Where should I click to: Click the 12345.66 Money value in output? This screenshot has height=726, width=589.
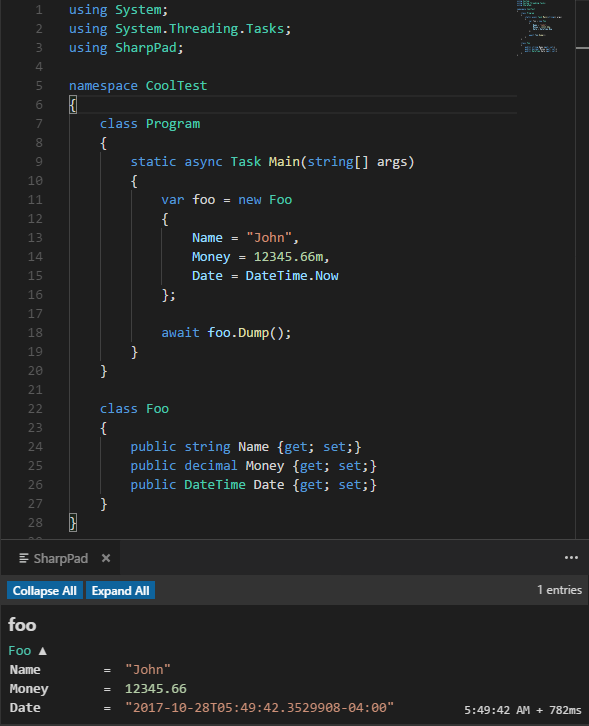[156, 688]
